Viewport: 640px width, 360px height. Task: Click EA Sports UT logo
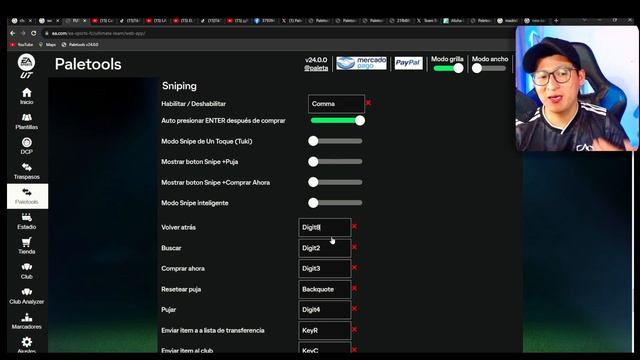pos(27,66)
